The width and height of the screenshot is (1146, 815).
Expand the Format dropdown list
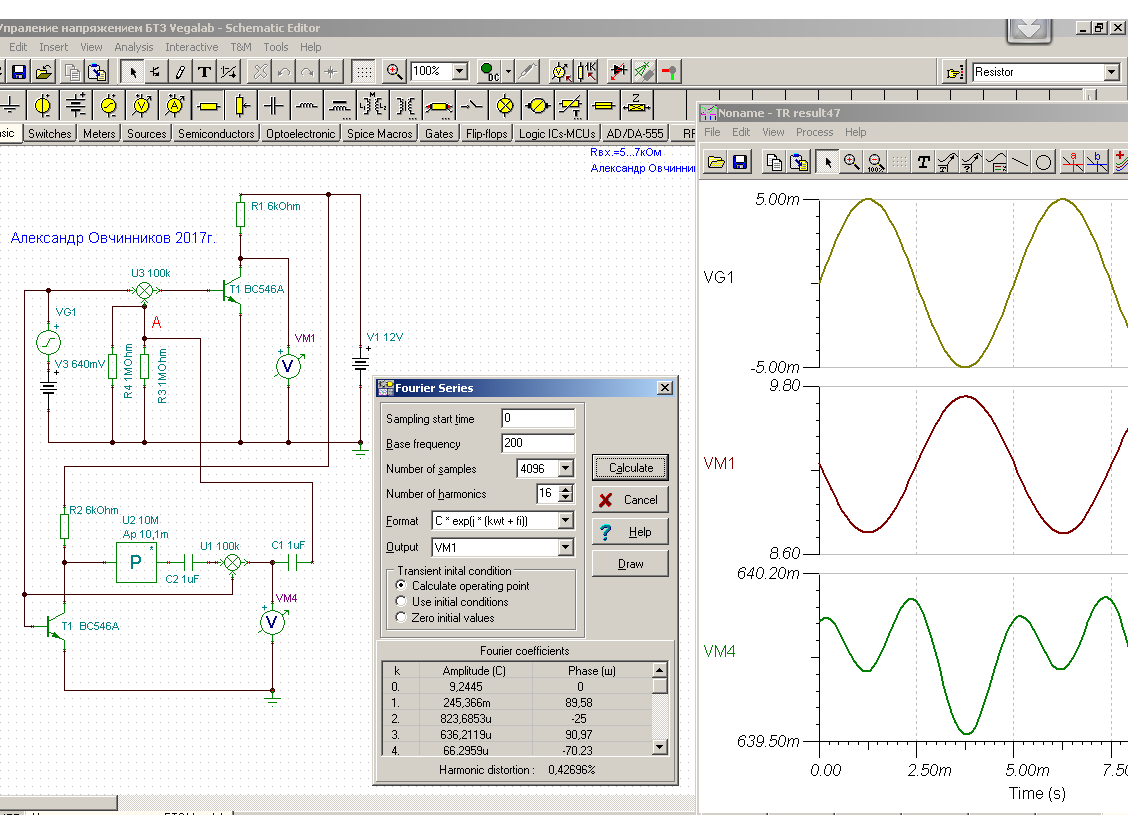[566, 521]
